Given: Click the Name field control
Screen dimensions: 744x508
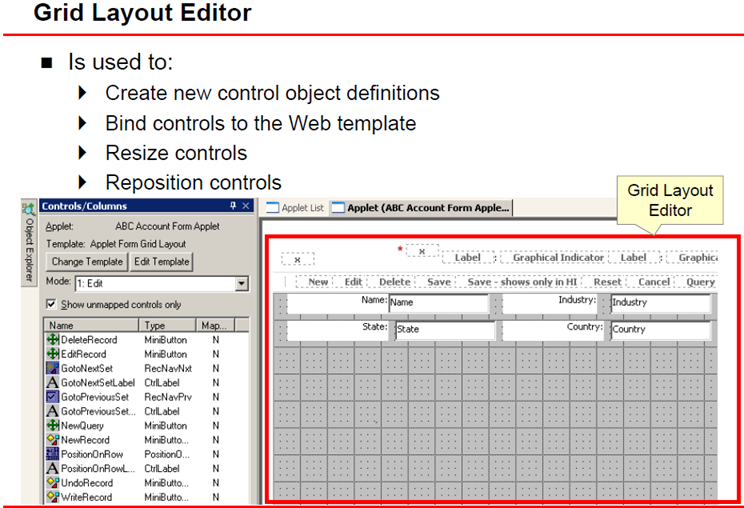Looking at the screenshot, I should [438, 303].
